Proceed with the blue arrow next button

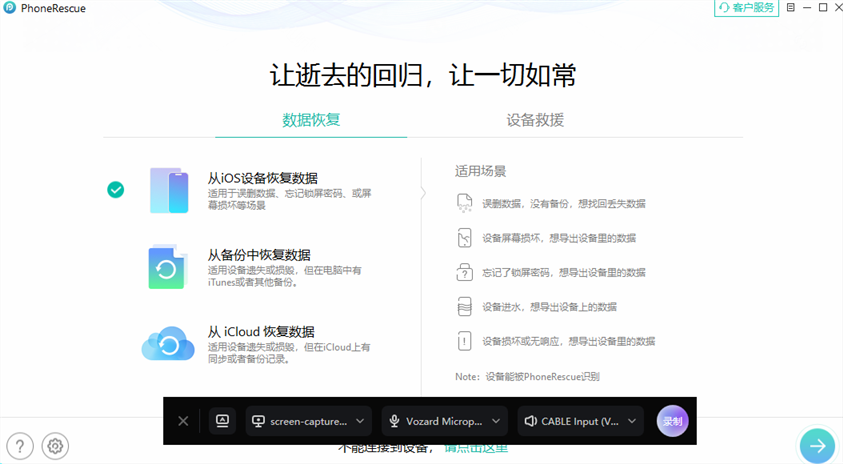tap(817, 445)
